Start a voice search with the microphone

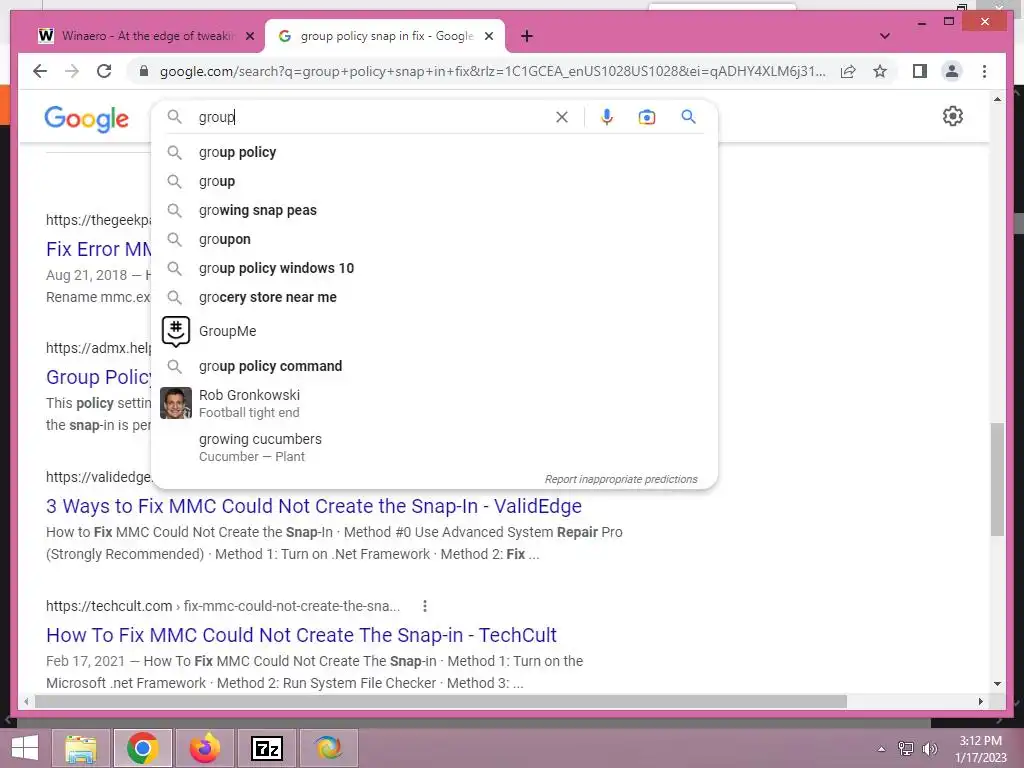607,117
